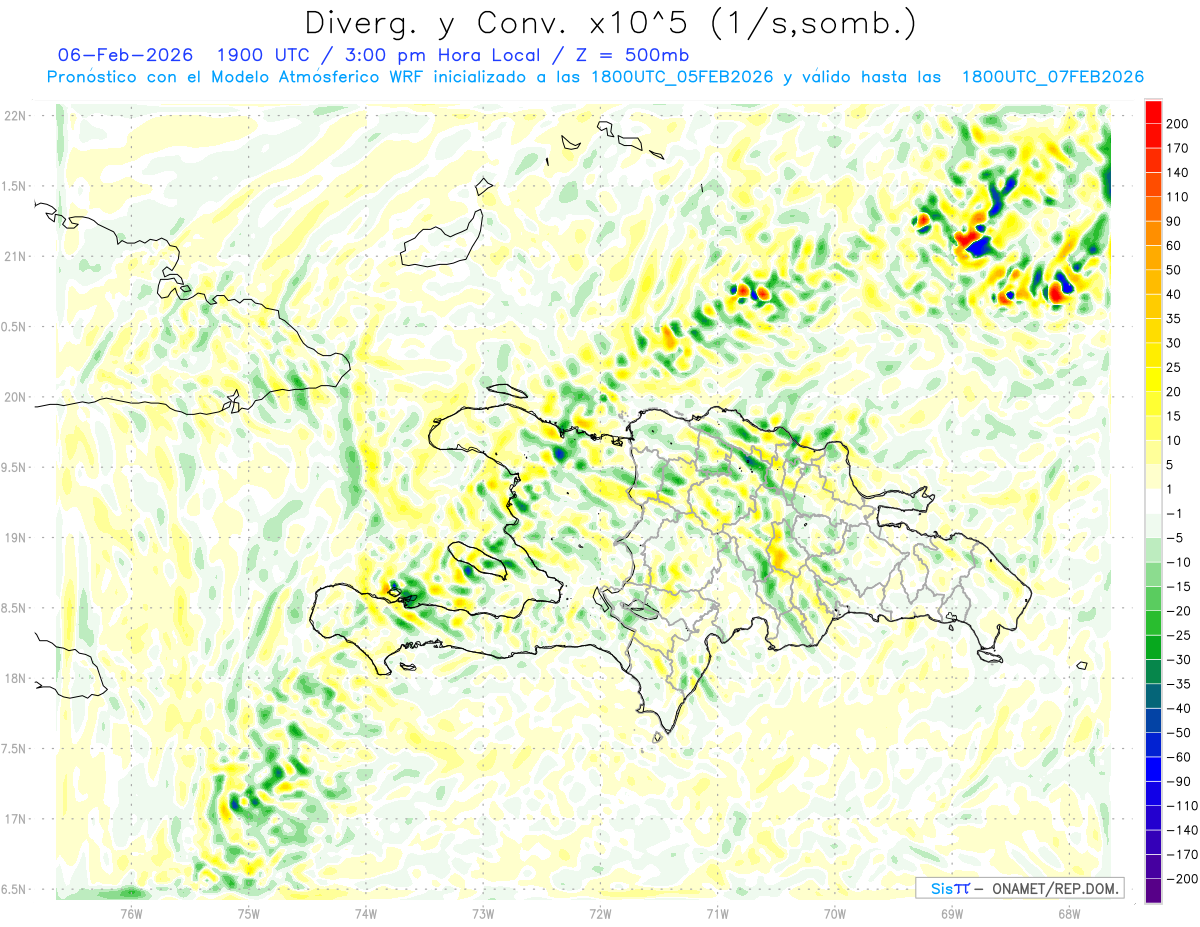Screen dimensions: 1200x927
Task: Click the '75W' longitude label
Action: [248, 913]
